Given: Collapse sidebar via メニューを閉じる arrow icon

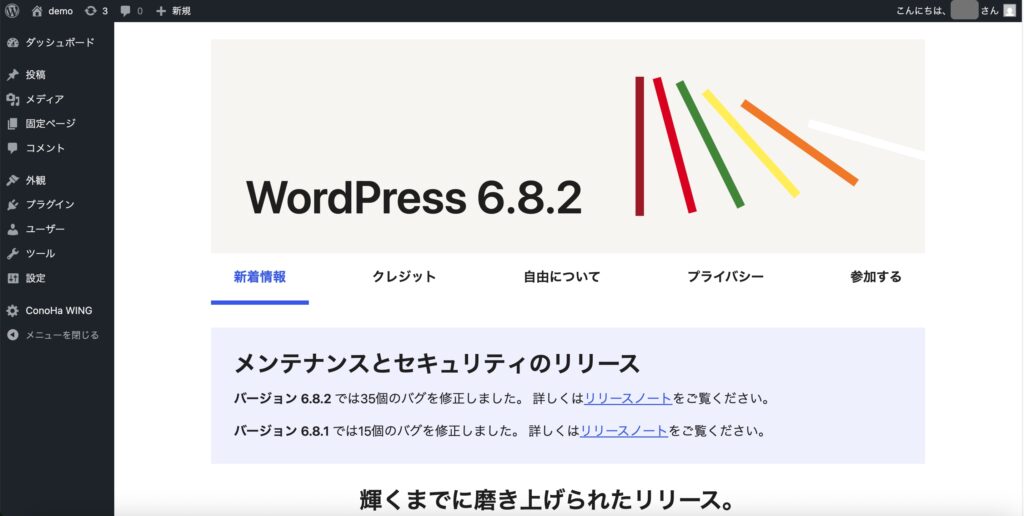Looking at the screenshot, I should (12, 335).
